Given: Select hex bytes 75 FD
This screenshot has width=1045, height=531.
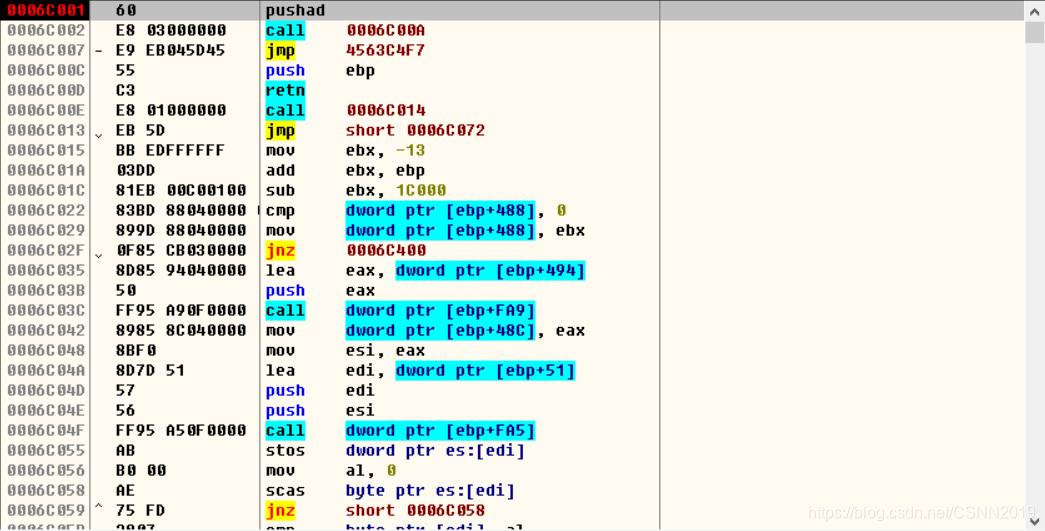Looking at the screenshot, I should (140, 510).
